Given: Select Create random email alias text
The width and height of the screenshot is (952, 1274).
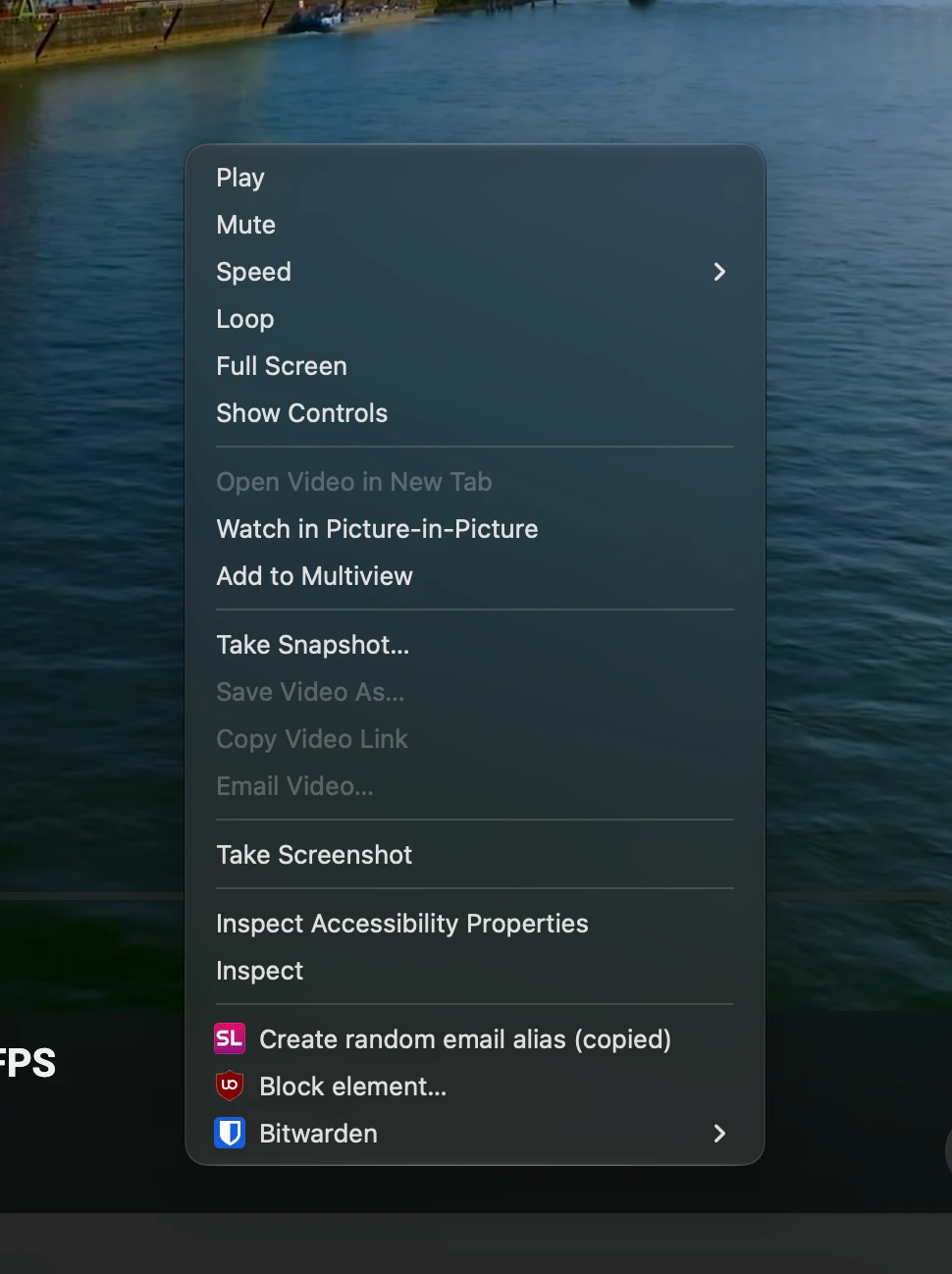Looking at the screenshot, I should click(465, 1039).
